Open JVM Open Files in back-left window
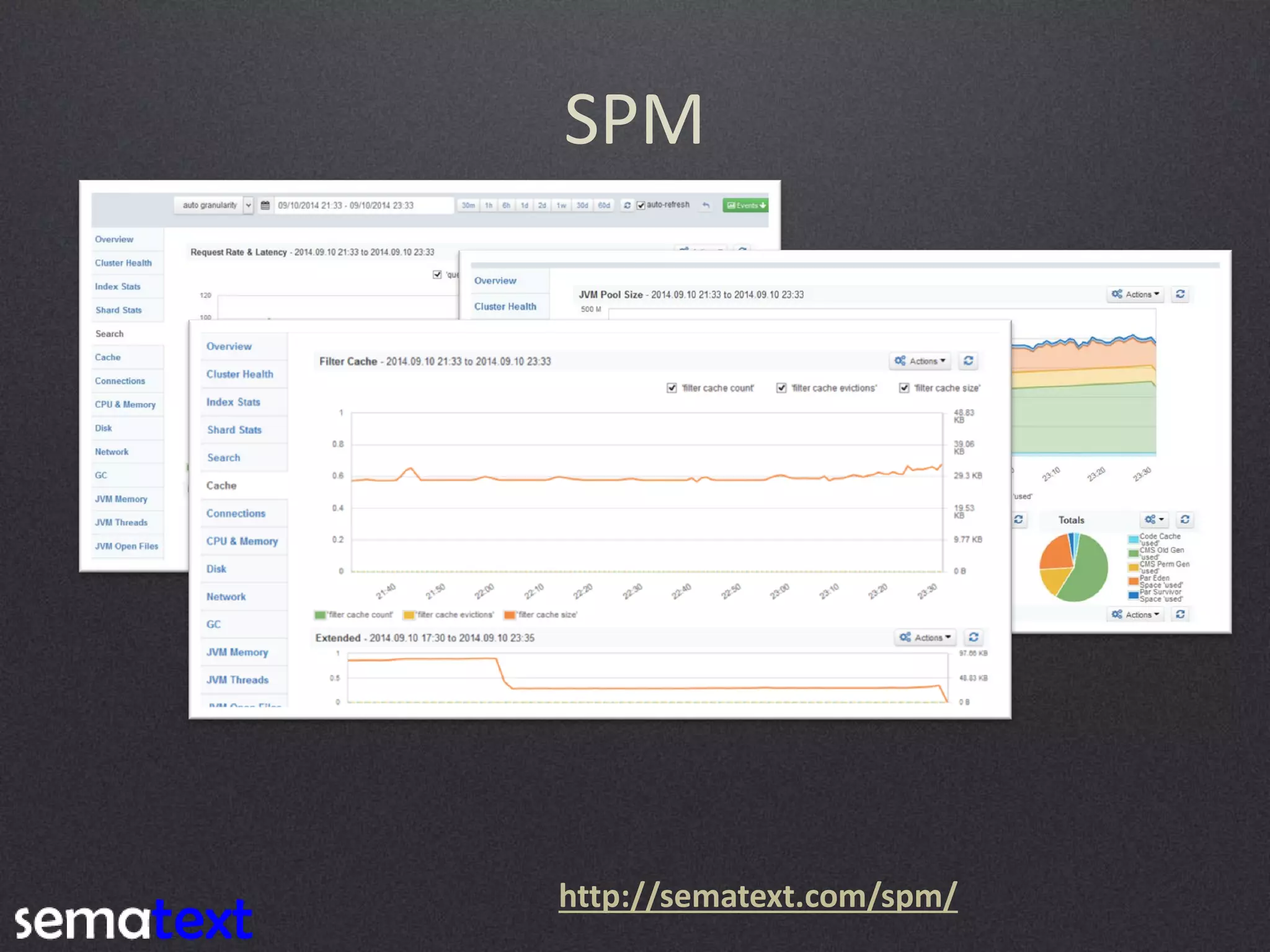The width and height of the screenshot is (1270, 952). click(x=127, y=546)
